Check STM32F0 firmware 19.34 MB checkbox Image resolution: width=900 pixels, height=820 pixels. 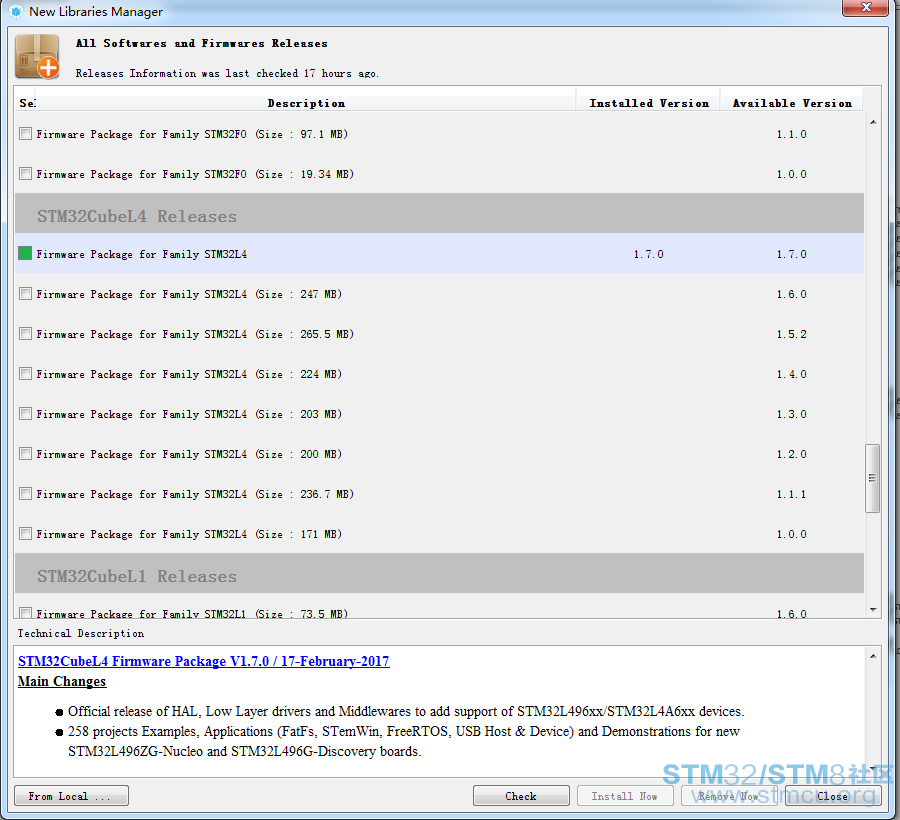click(x=25, y=173)
